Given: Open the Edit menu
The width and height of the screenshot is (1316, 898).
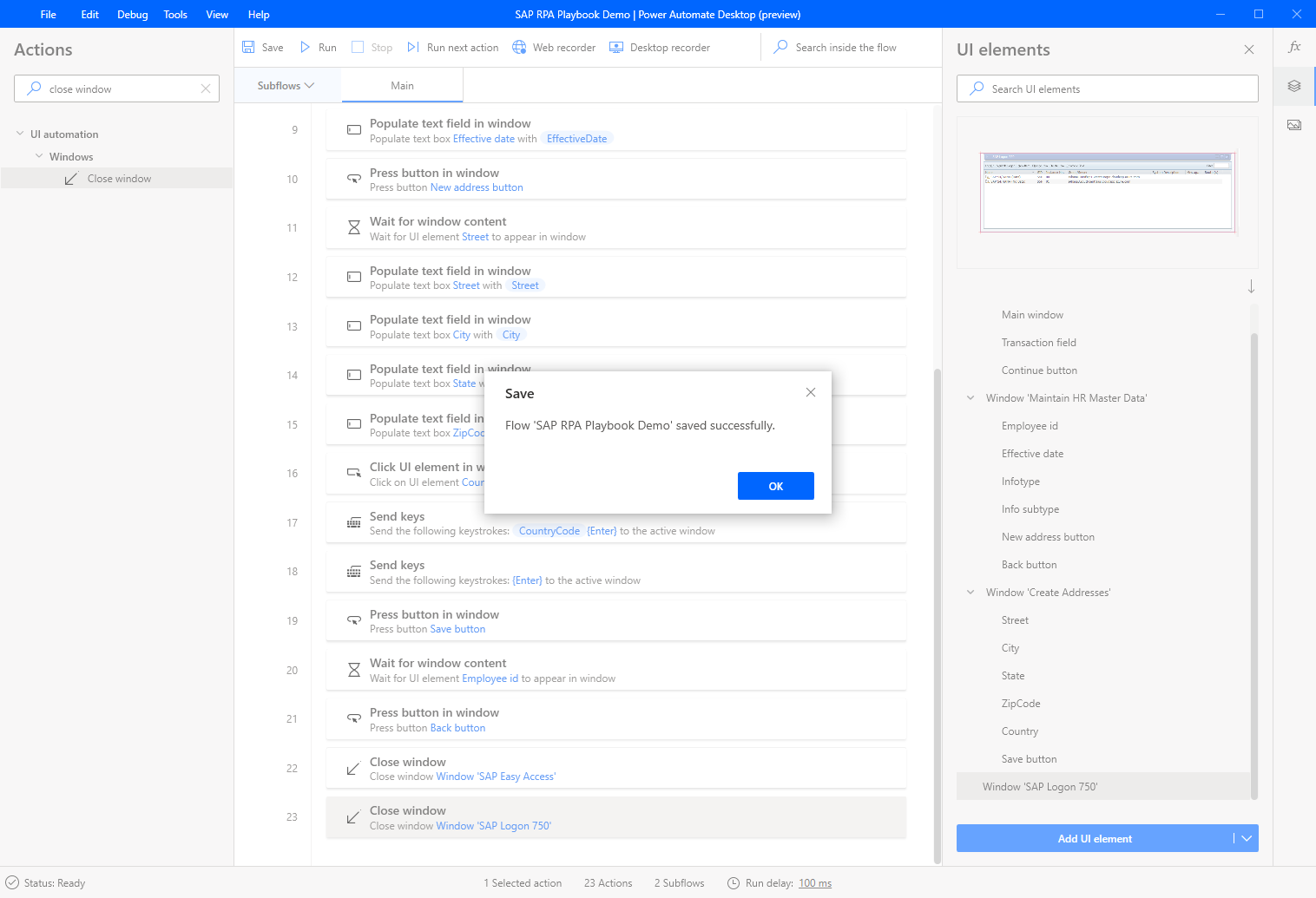Looking at the screenshot, I should (x=90, y=14).
